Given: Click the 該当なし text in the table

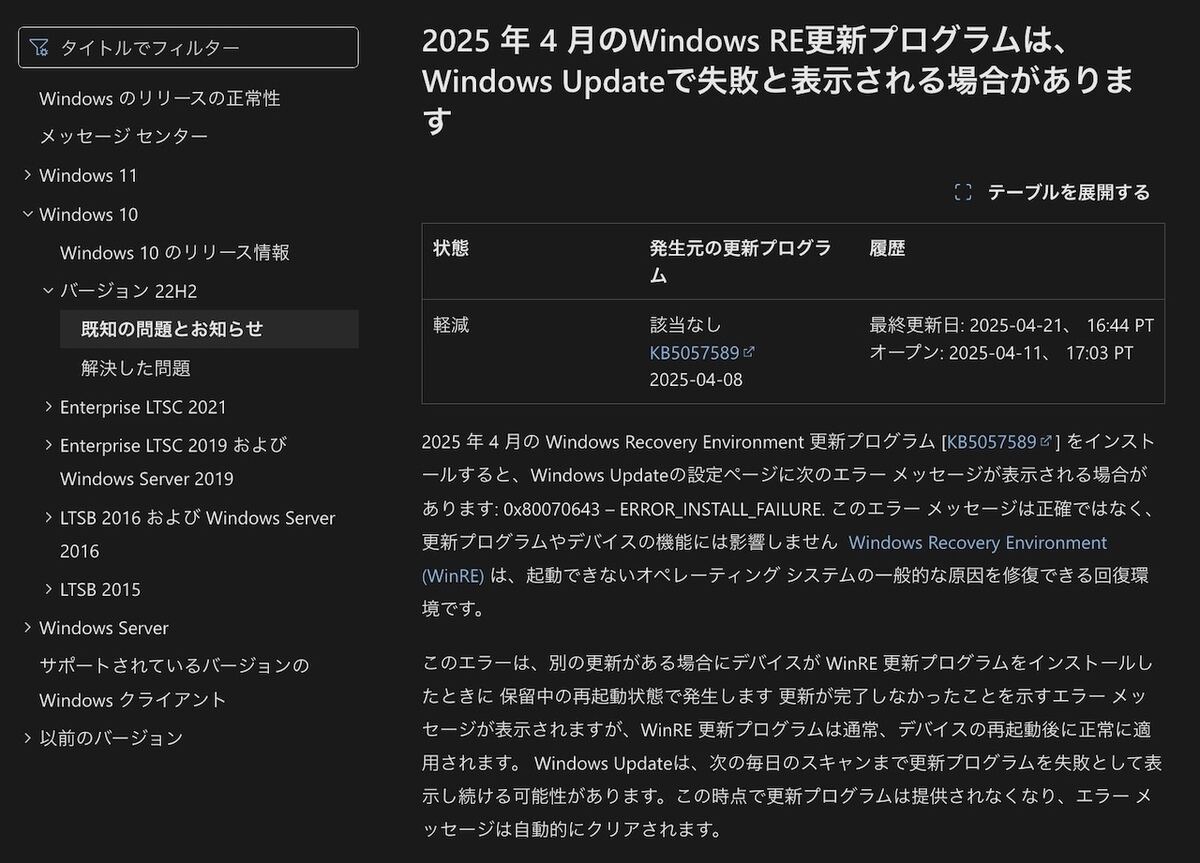Looking at the screenshot, I should [686, 325].
